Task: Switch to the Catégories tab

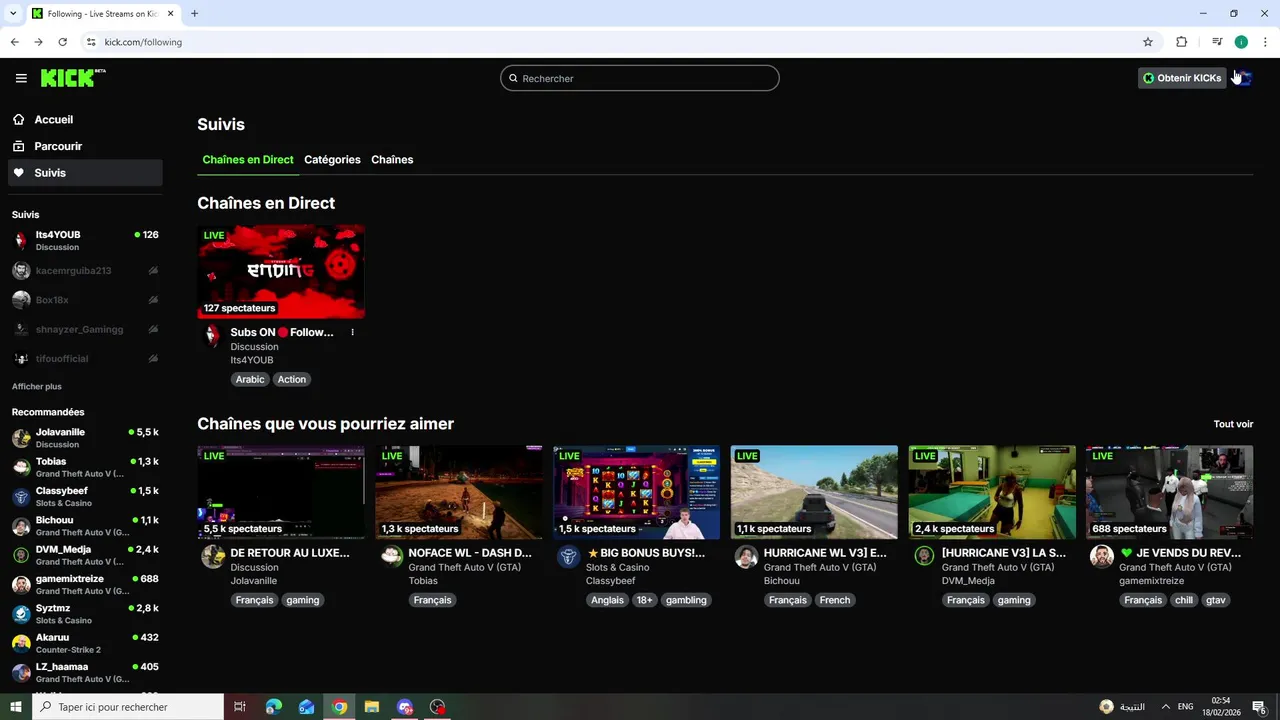Action: click(x=332, y=159)
